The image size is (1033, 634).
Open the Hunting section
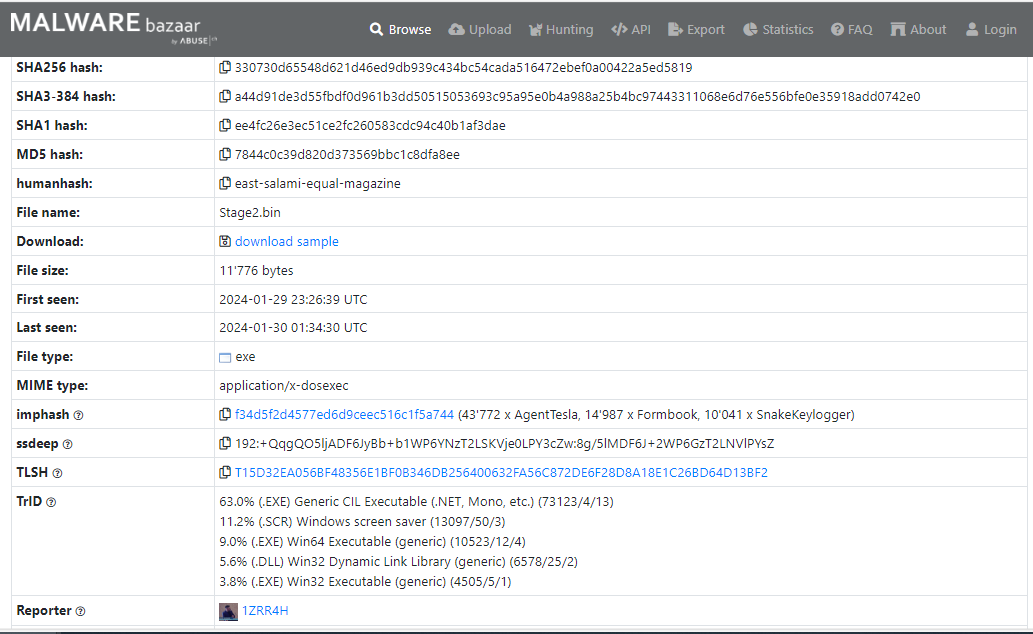tap(561, 30)
